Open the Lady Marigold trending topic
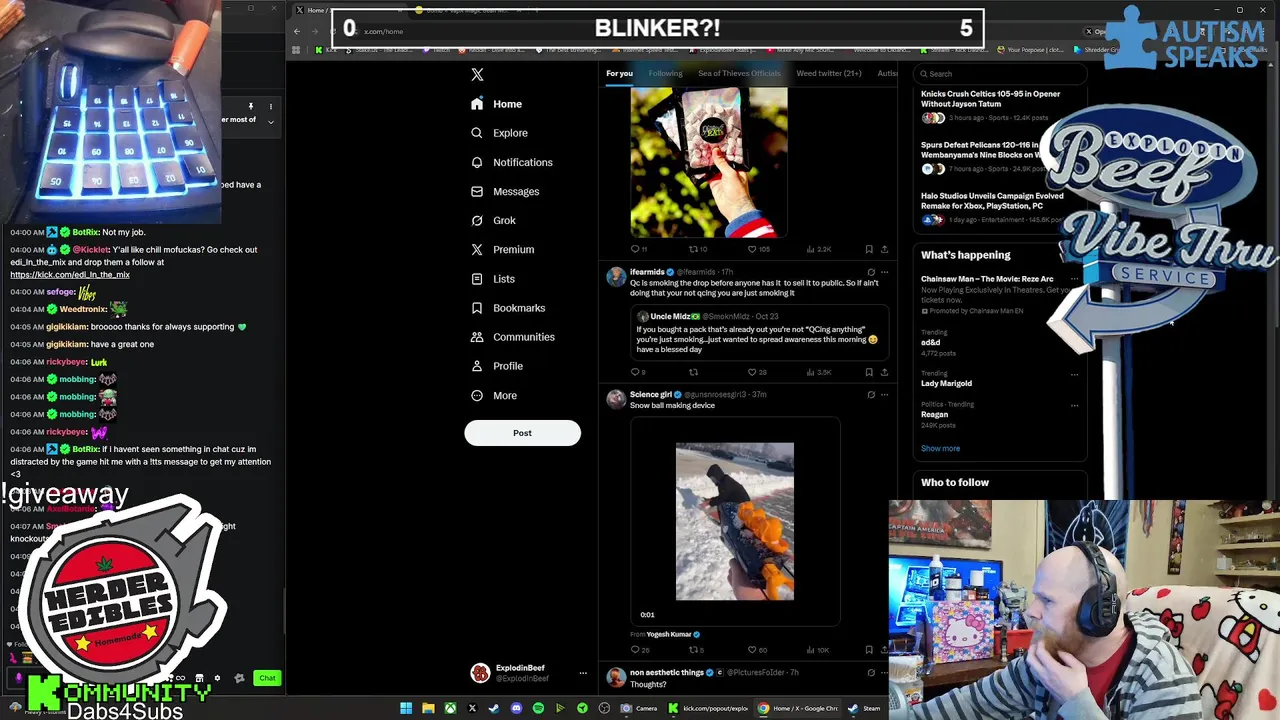Viewport: 1280px width, 720px height. 946,383
